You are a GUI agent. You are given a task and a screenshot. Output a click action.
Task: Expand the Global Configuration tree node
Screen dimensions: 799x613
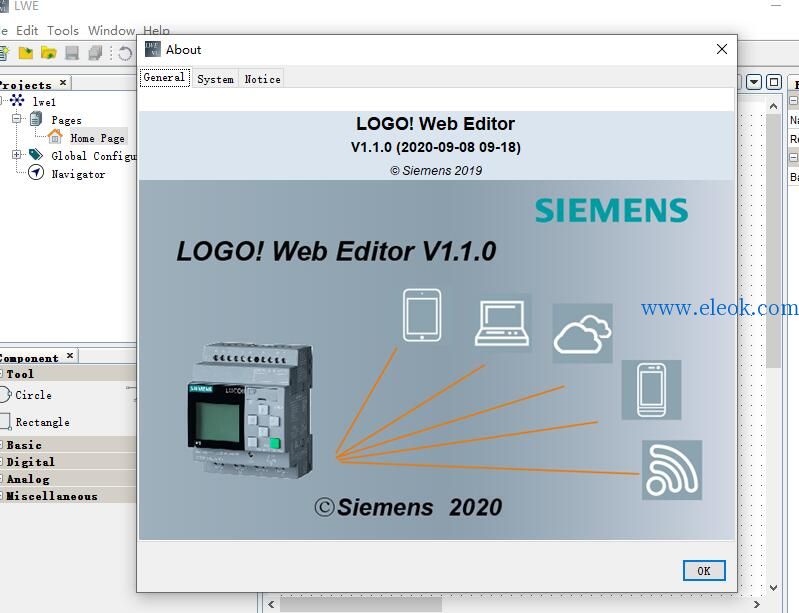(17, 154)
